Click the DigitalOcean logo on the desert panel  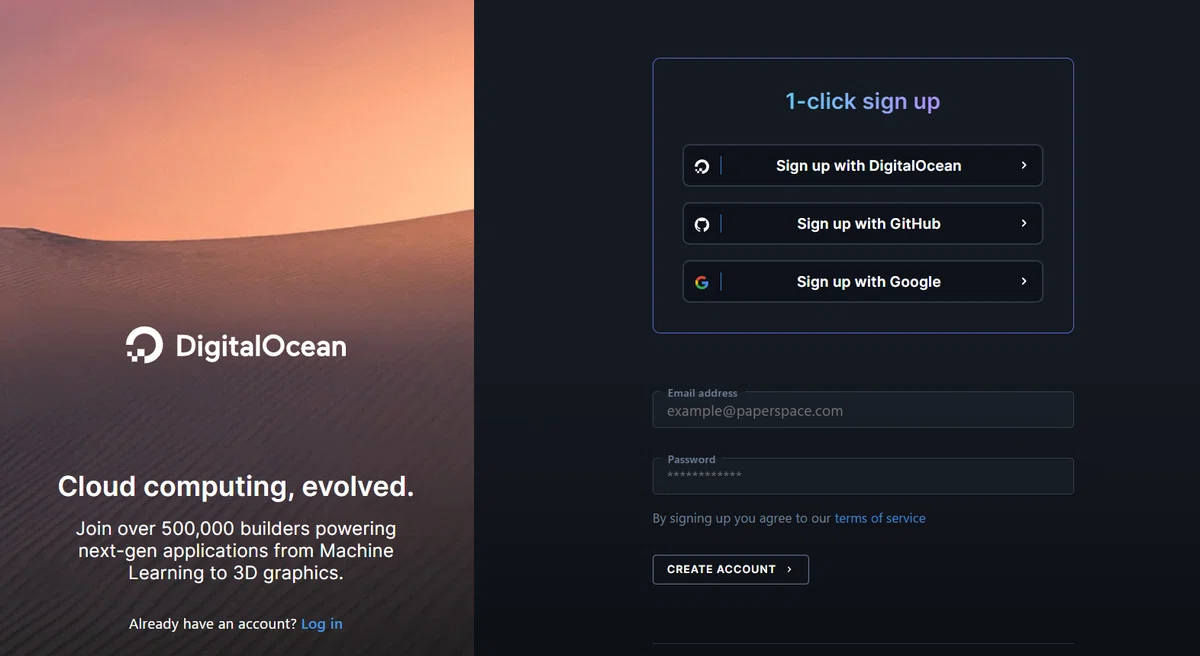click(x=144, y=345)
